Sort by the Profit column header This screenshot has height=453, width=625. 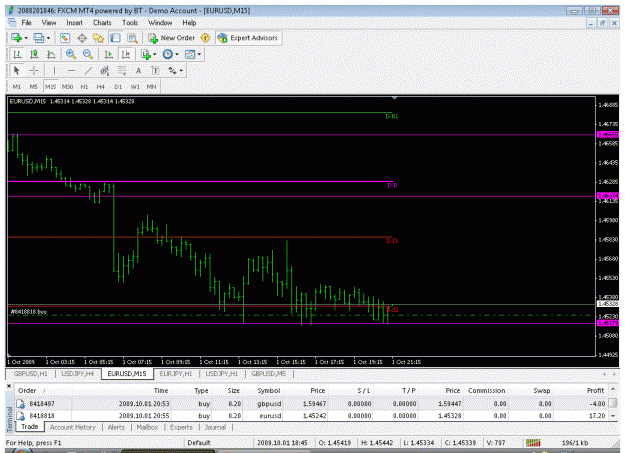(596, 390)
